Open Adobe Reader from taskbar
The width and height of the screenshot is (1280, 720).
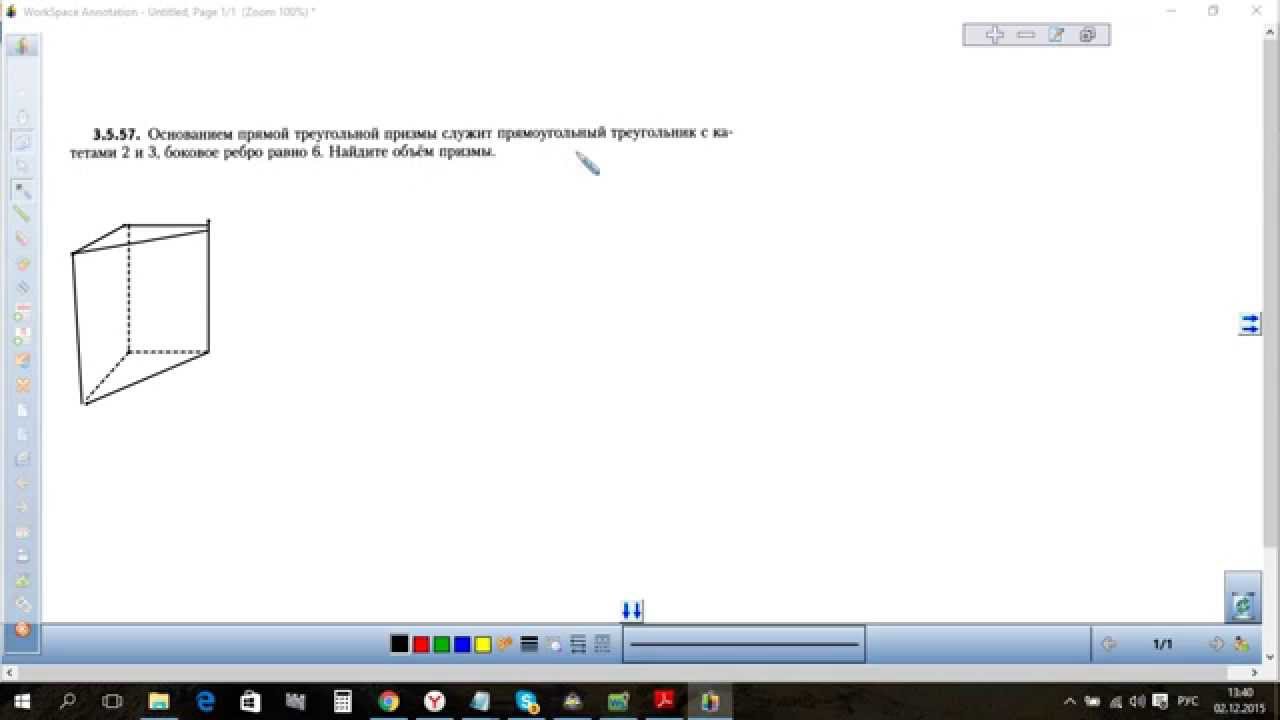pos(664,701)
